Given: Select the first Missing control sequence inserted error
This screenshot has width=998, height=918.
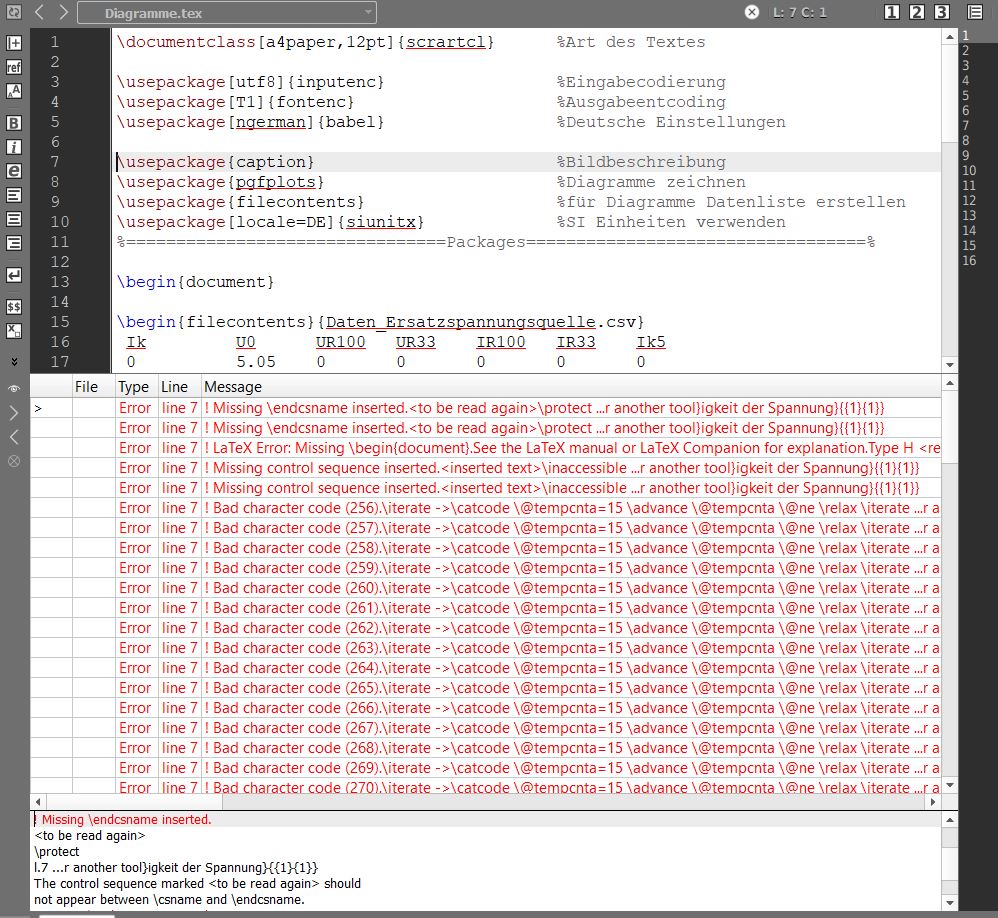Looking at the screenshot, I should point(486,468).
